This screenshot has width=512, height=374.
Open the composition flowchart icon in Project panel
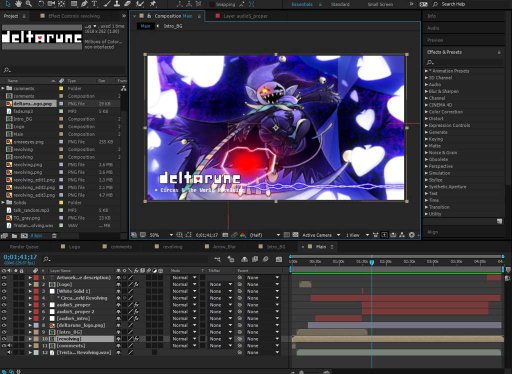(124, 88)
